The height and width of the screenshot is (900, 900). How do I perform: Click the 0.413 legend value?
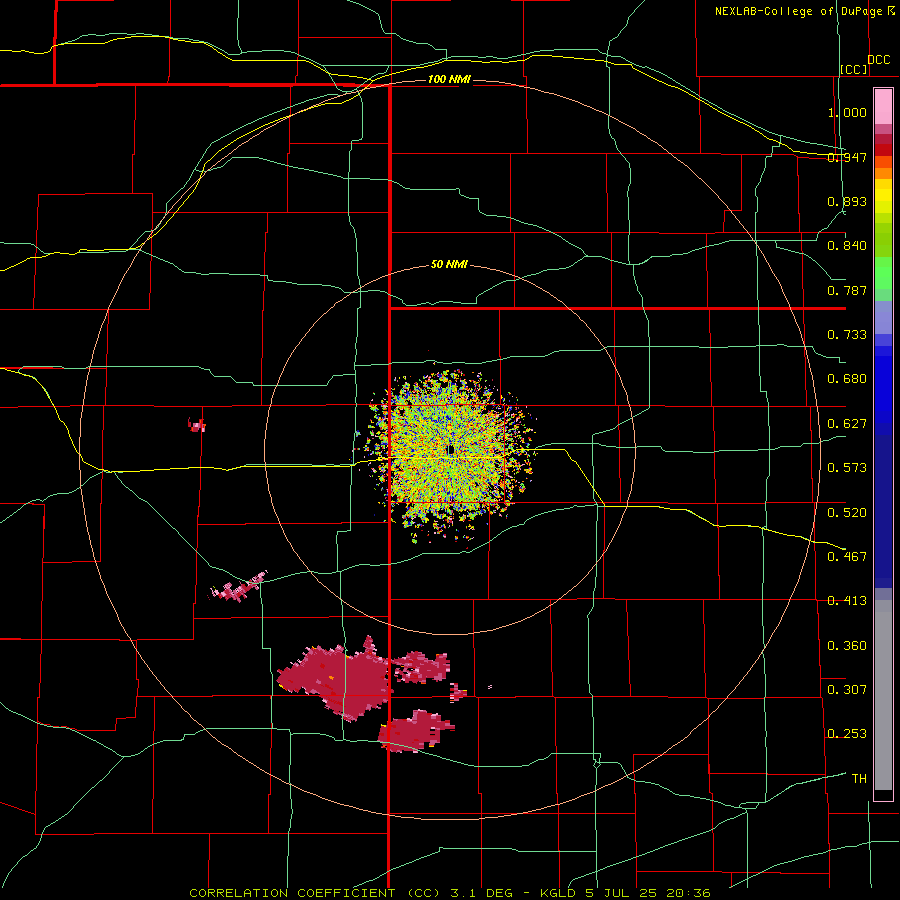click(x=847, y=601)
